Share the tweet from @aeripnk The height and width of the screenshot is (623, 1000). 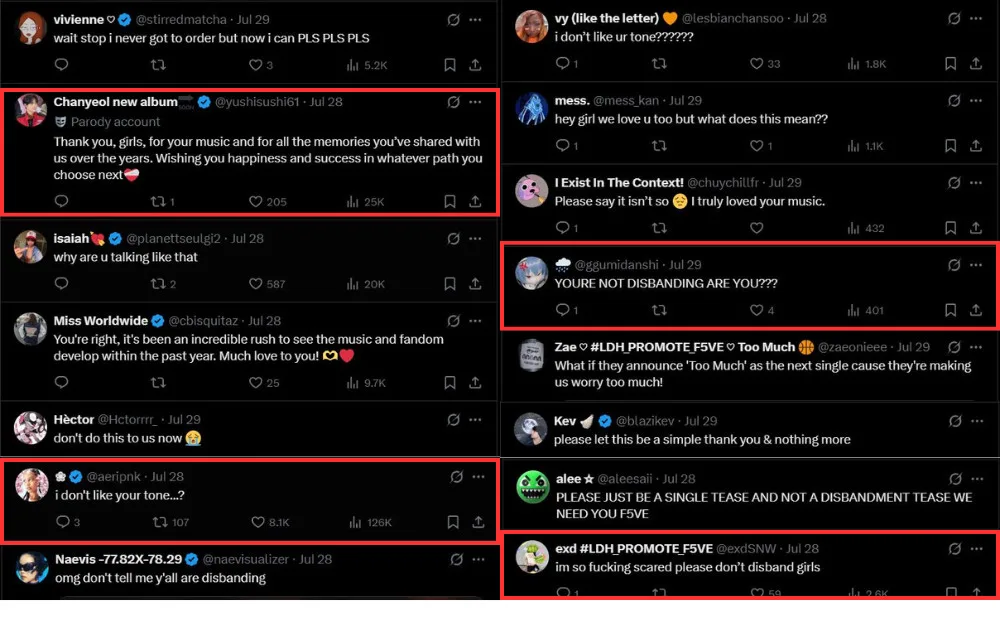tap(477, 522)
